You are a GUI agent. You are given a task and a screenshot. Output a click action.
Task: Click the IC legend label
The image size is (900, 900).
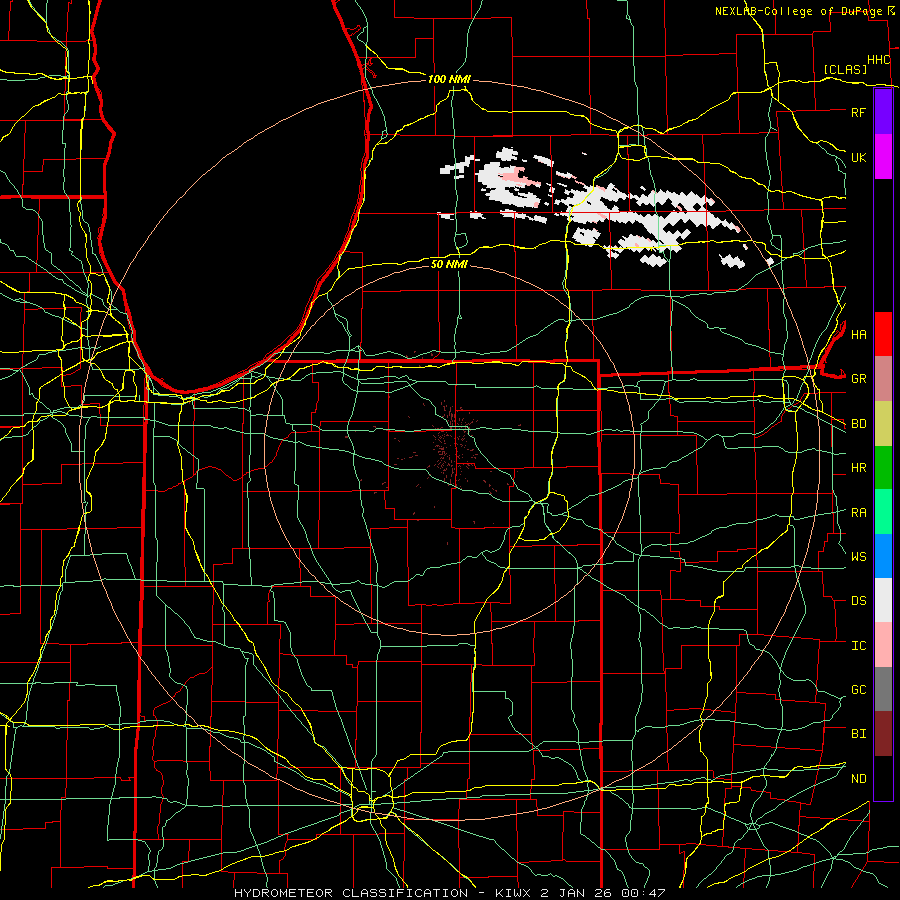(x=858, y=646)
